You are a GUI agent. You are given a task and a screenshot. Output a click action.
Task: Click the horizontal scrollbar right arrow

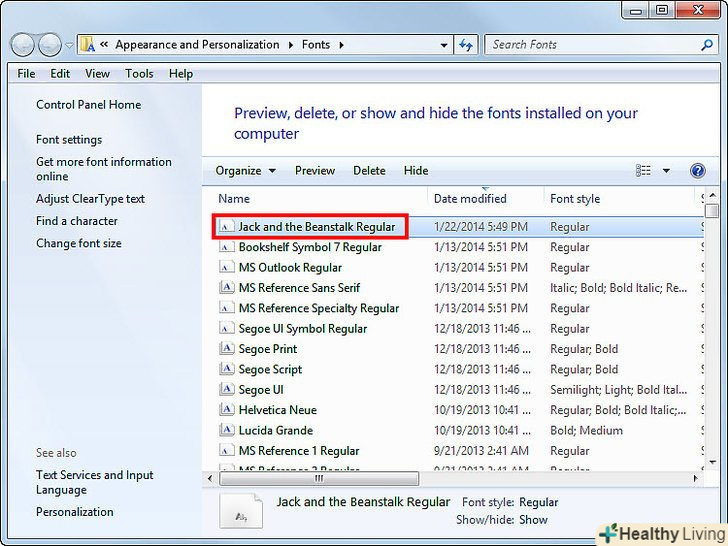tap(695, 478)
